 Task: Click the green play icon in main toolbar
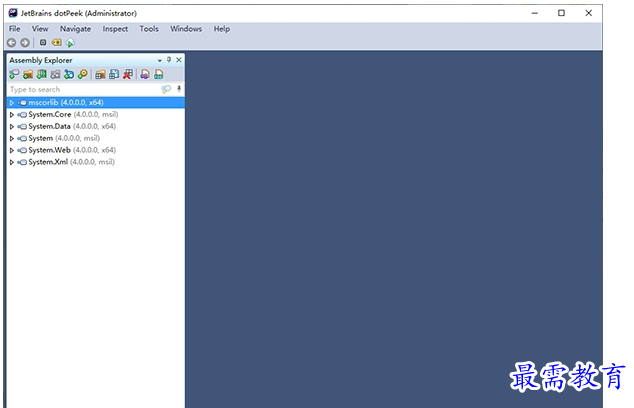(70, 43)
